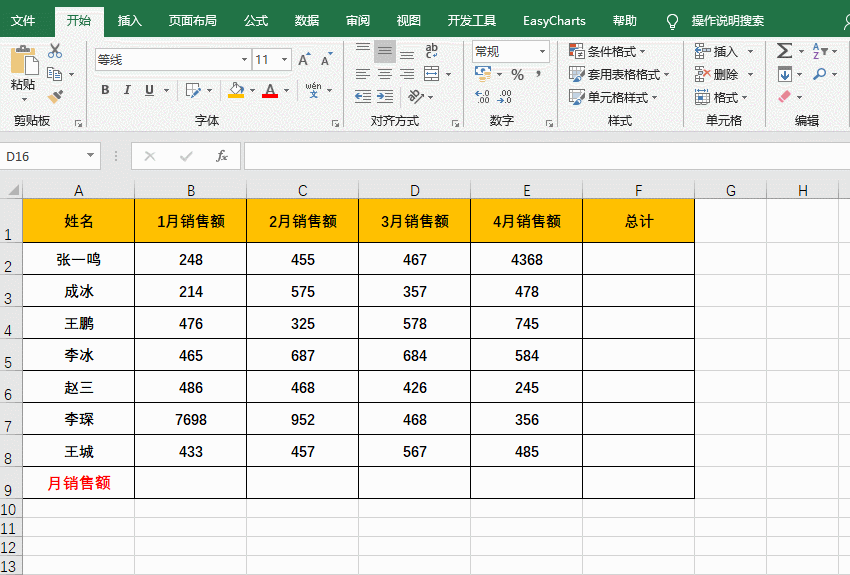Screen dimensions: 850x575
Task: Click the Insert Function fx icon
Action: pos(222,156)
